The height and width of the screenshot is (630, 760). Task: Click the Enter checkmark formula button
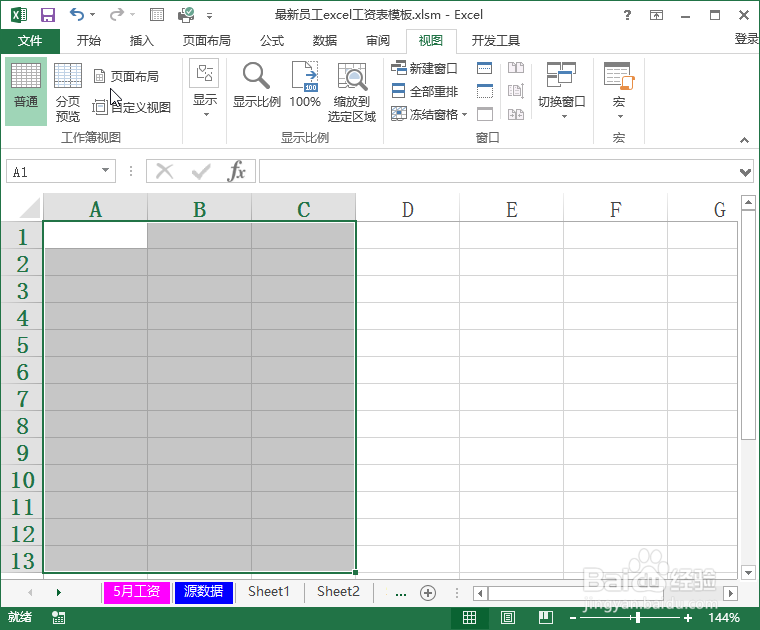pos(201,172)
